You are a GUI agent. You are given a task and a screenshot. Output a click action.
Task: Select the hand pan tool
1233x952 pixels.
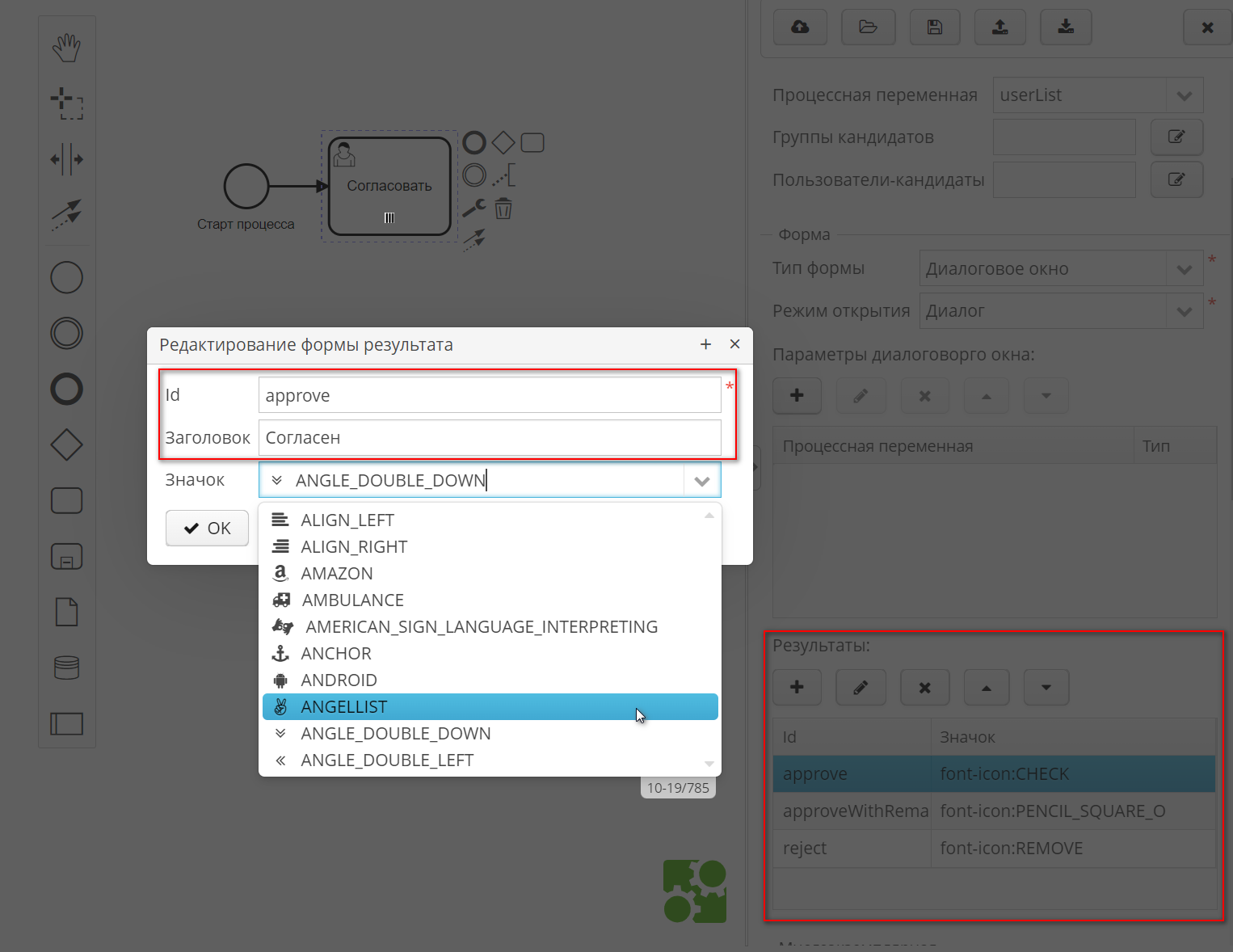(66, 47)
